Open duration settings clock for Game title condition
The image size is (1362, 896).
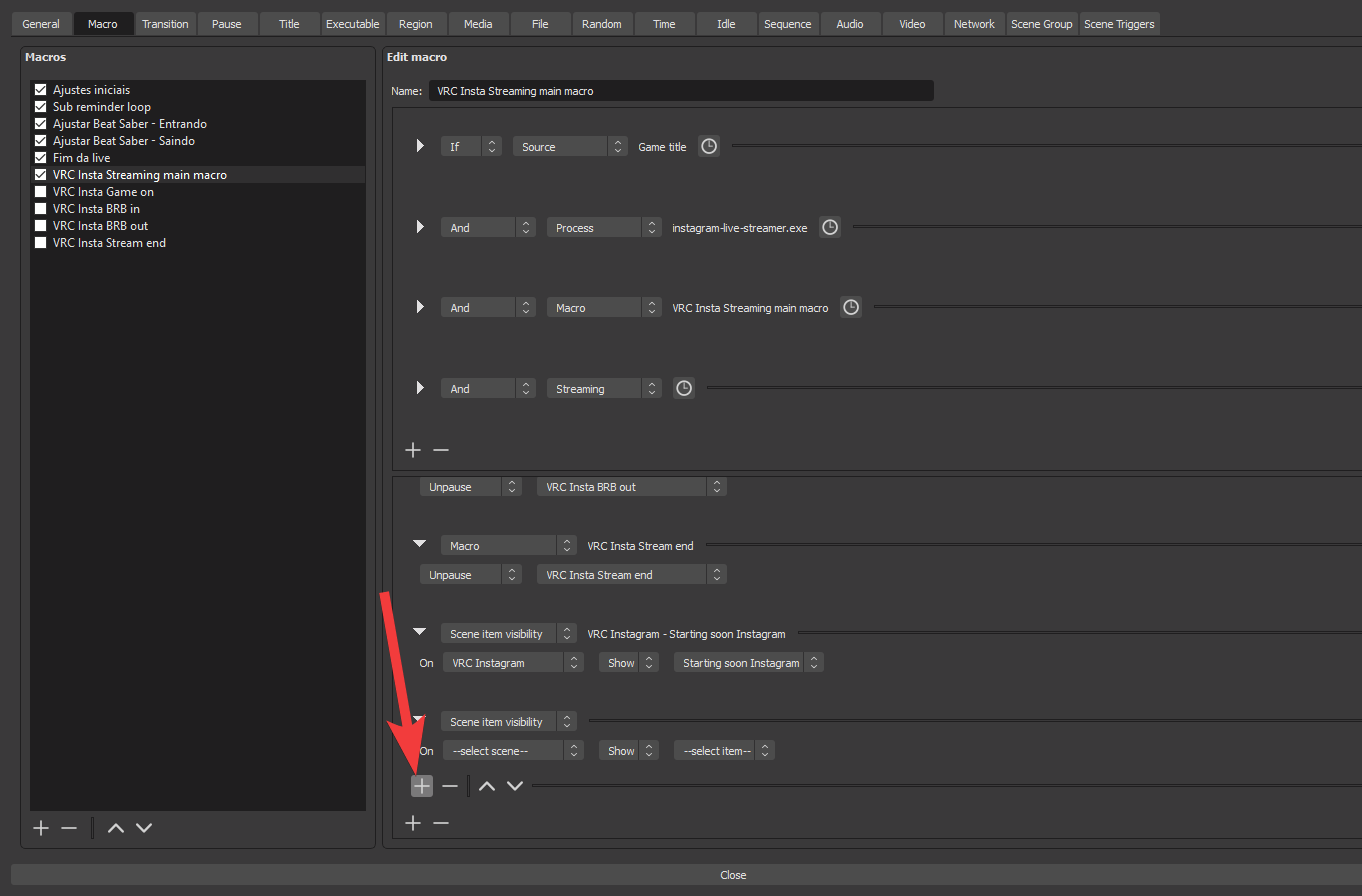coord(708,147)
